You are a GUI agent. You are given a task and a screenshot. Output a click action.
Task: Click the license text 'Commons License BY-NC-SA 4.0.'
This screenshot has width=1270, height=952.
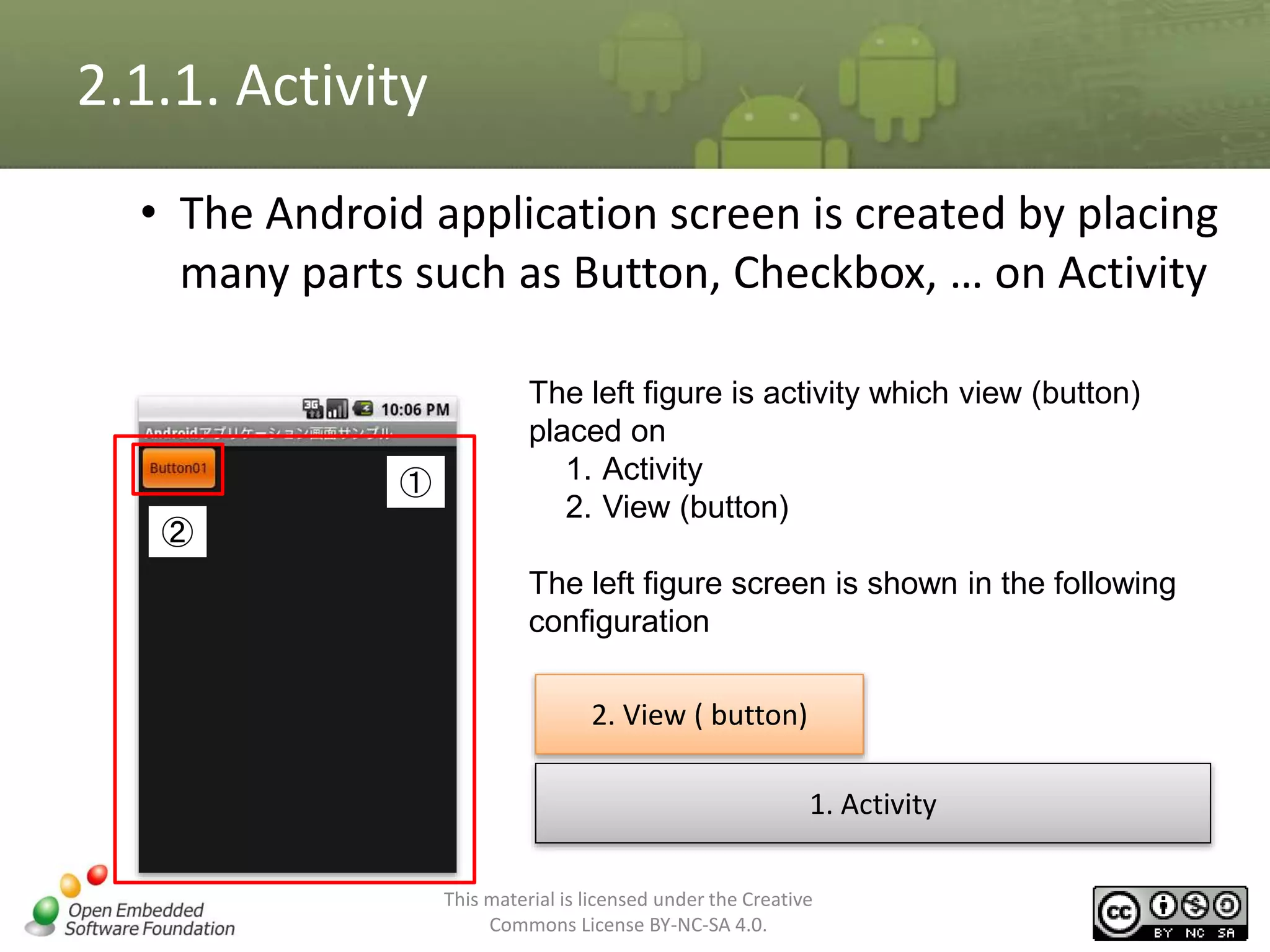(x=628, y=925)
